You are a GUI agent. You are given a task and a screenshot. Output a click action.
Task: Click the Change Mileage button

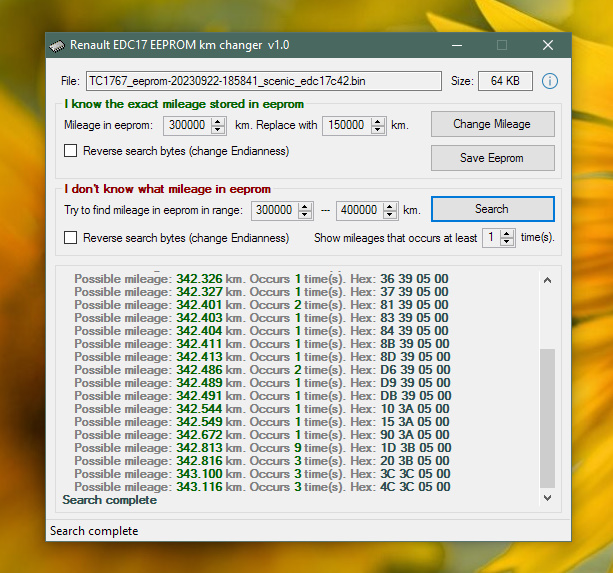pyautogui.click(x=492, y=124)
